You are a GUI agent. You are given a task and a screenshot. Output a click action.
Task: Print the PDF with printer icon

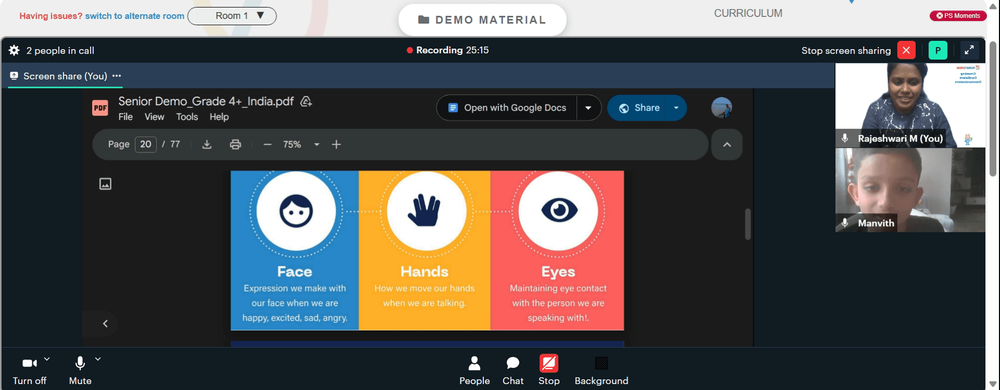click(235, 145)
